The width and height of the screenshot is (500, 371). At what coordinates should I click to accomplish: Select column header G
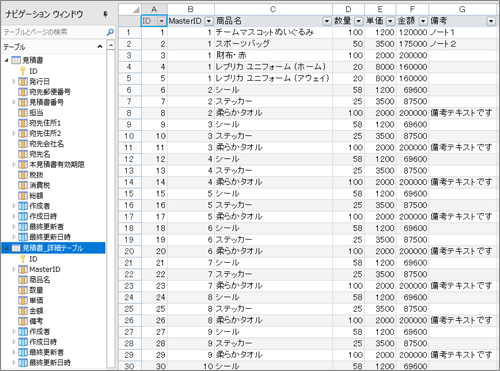point(462,9)
